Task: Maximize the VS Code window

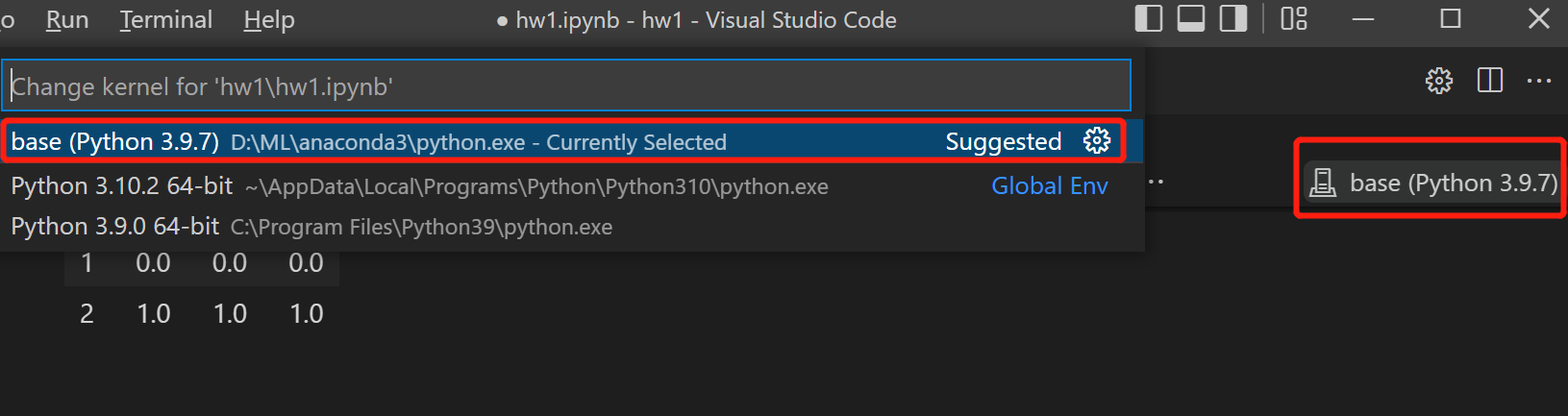Action: tap(1451, 19)
